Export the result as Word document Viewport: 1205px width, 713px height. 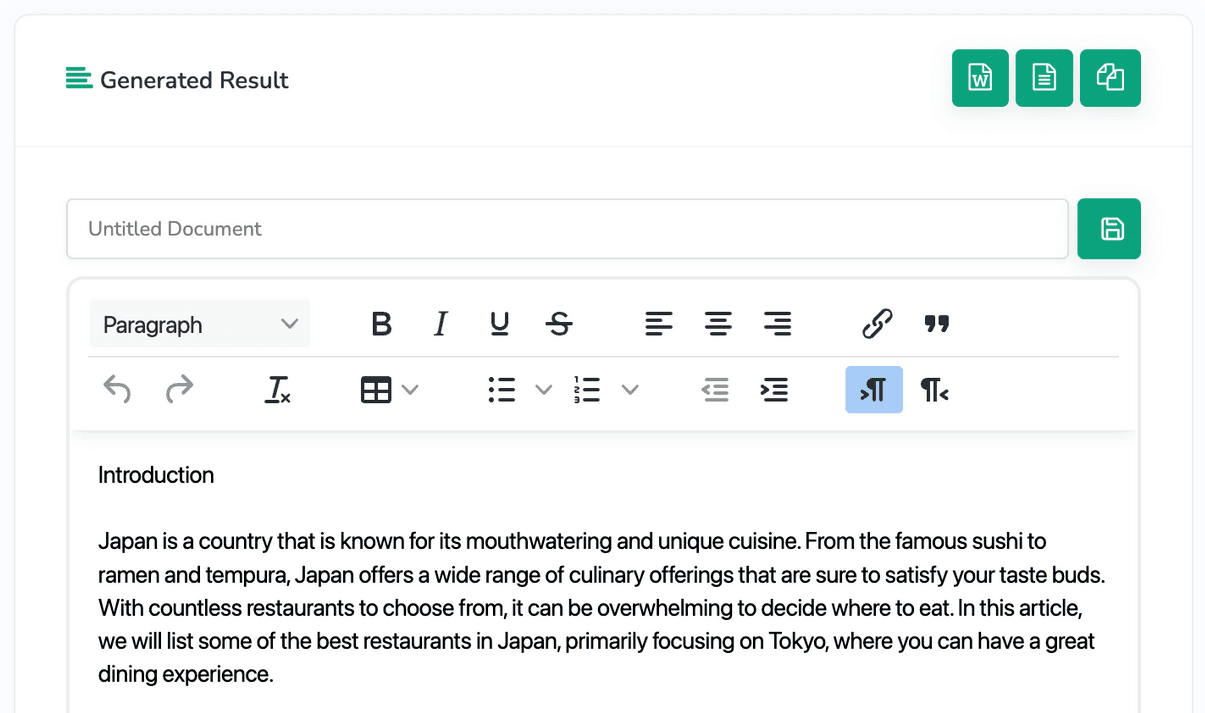tap(980, 78)
